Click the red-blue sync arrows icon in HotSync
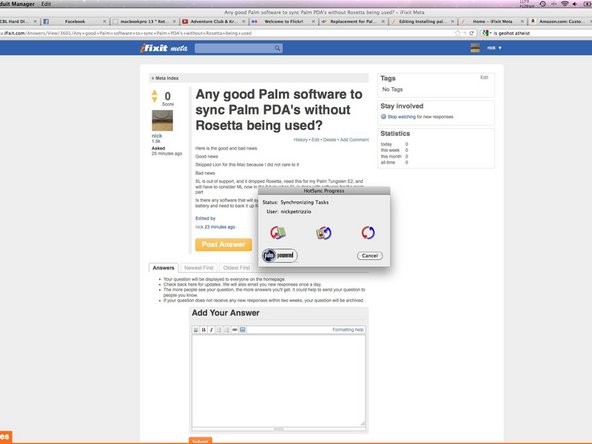The image size is (592, 444). [x=368, y=233]
